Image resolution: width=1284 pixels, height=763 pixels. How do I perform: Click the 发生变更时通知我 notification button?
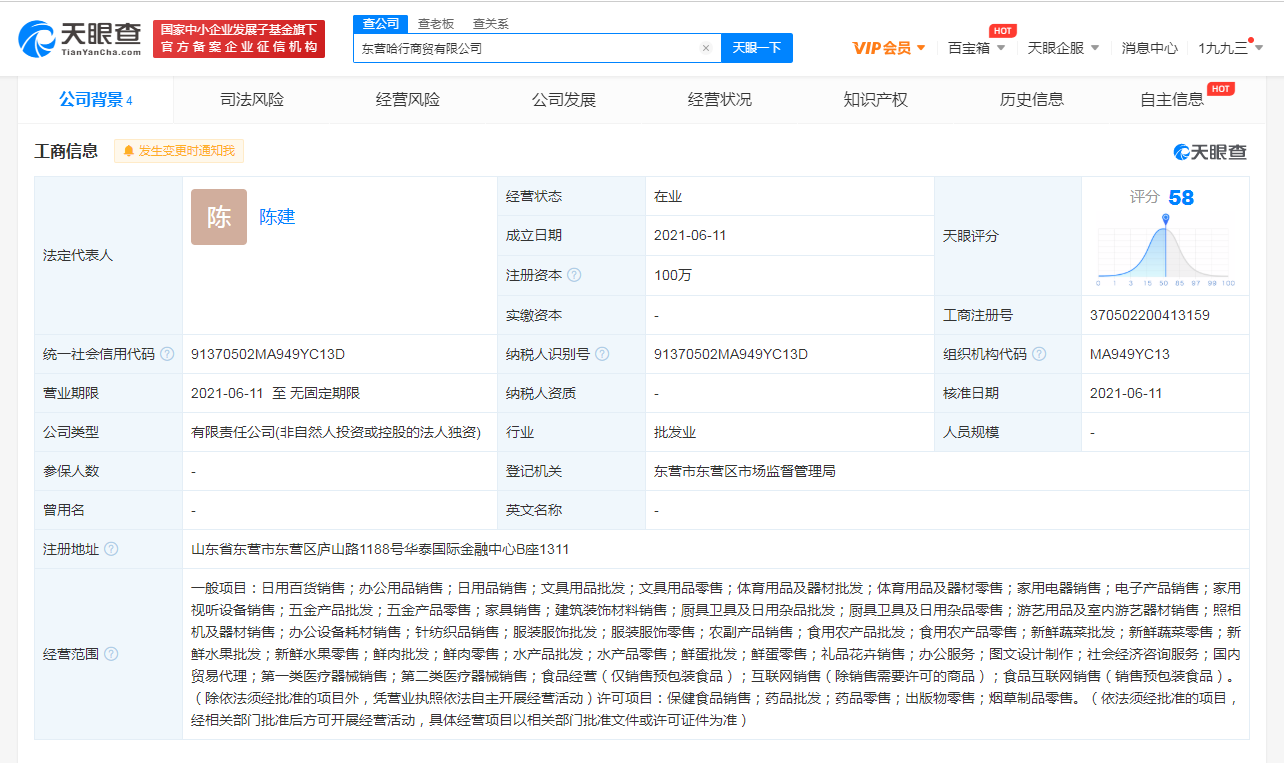coord(179,151)
